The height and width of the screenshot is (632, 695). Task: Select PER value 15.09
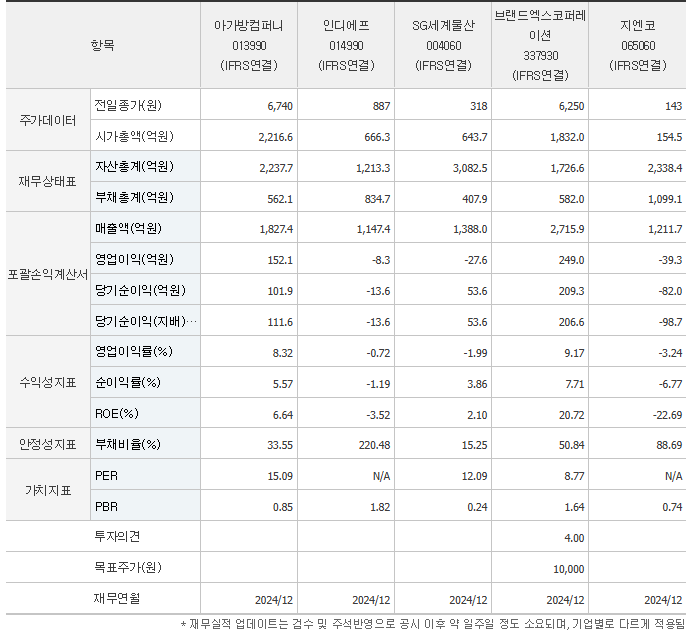click(x=280, y=476)
